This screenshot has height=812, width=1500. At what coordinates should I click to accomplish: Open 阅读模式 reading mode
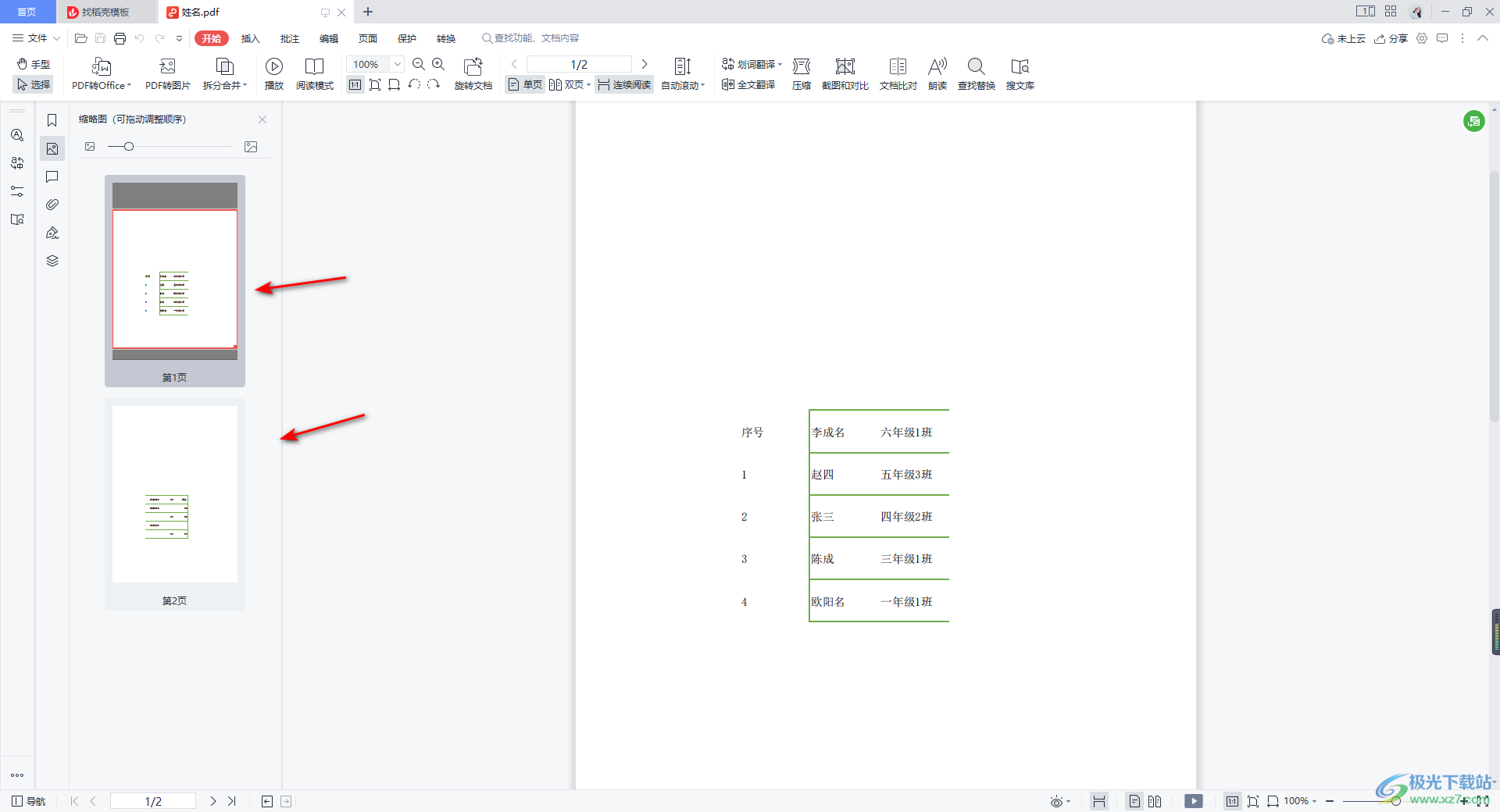(315, 74)
